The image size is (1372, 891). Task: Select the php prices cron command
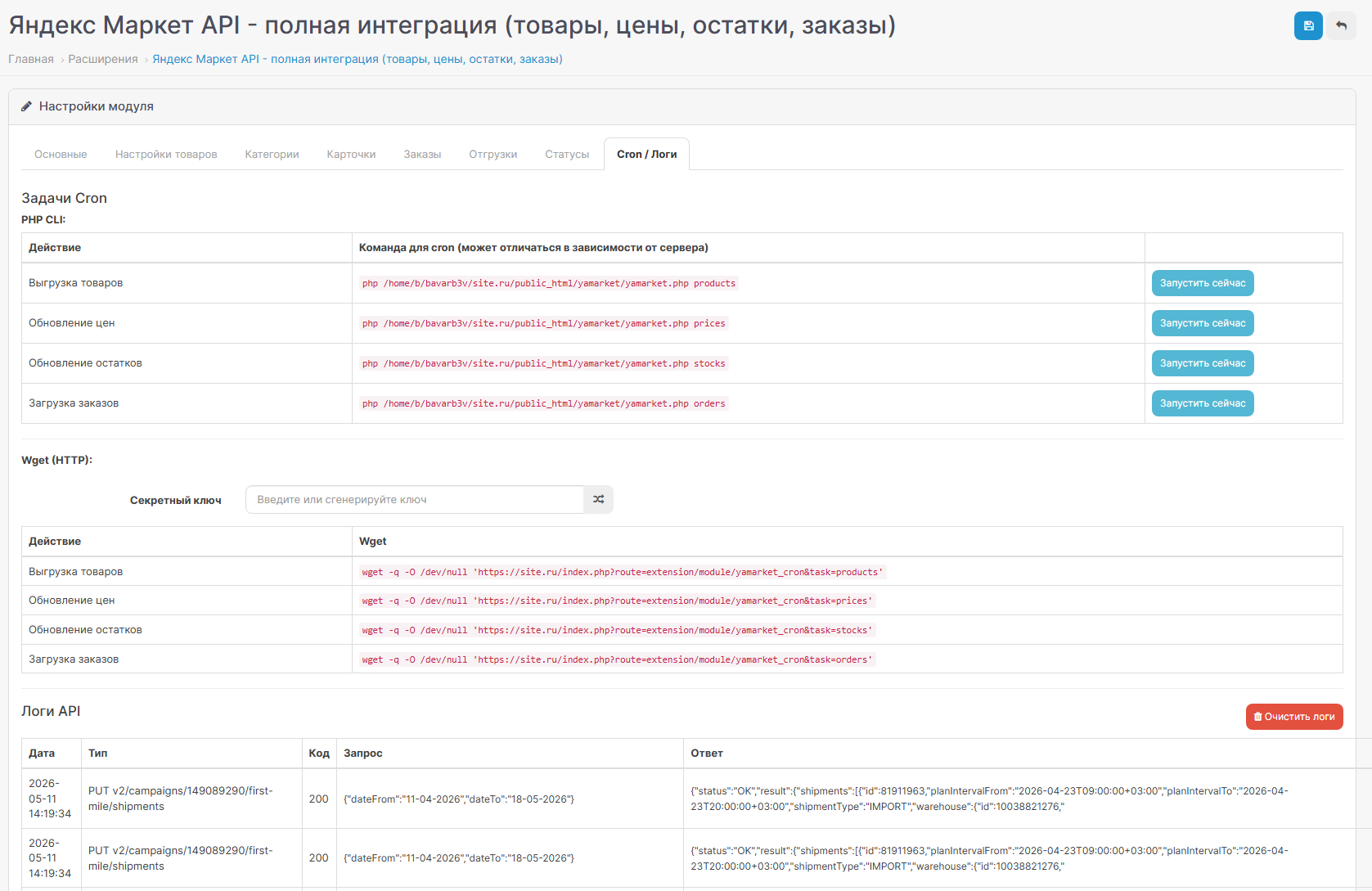(544, 323)
